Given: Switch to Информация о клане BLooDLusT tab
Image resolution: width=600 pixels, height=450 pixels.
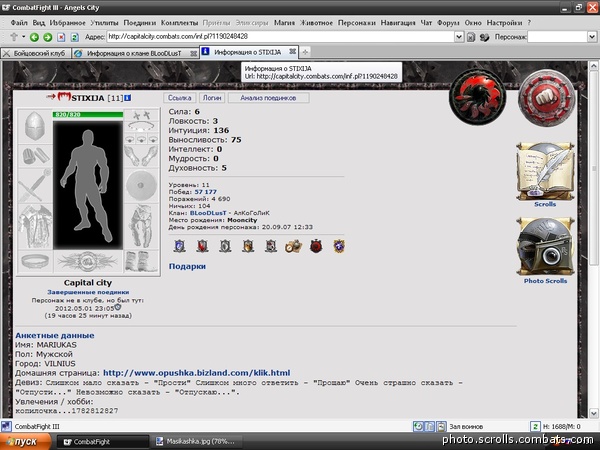Looking at the screenshot, I should coord(135,53).
